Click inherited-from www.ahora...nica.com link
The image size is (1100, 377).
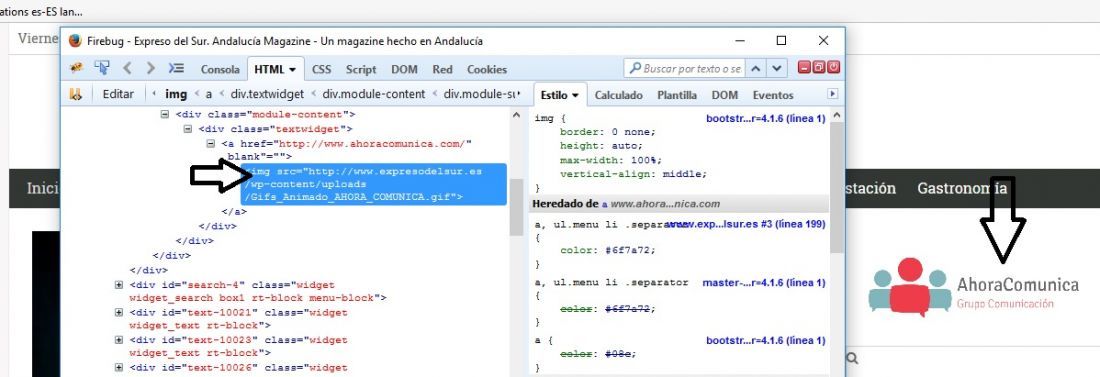pos(665,204)
